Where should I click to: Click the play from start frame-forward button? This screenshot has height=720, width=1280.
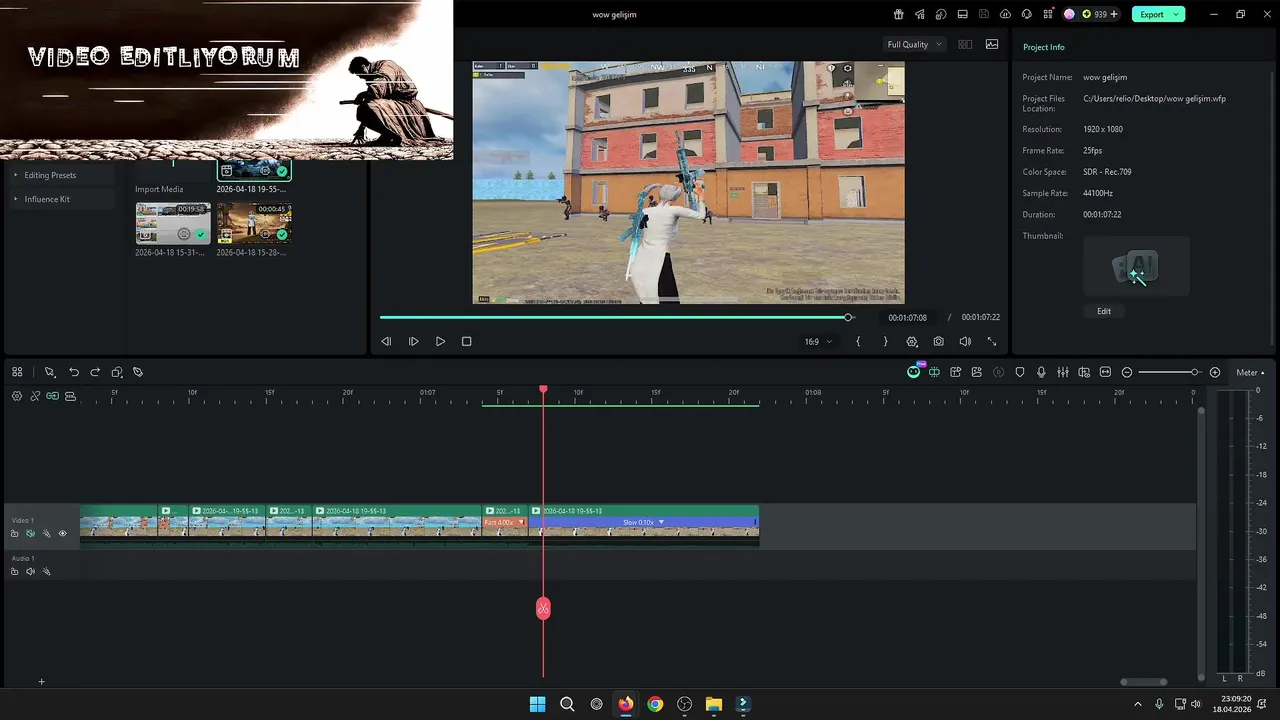413,341
